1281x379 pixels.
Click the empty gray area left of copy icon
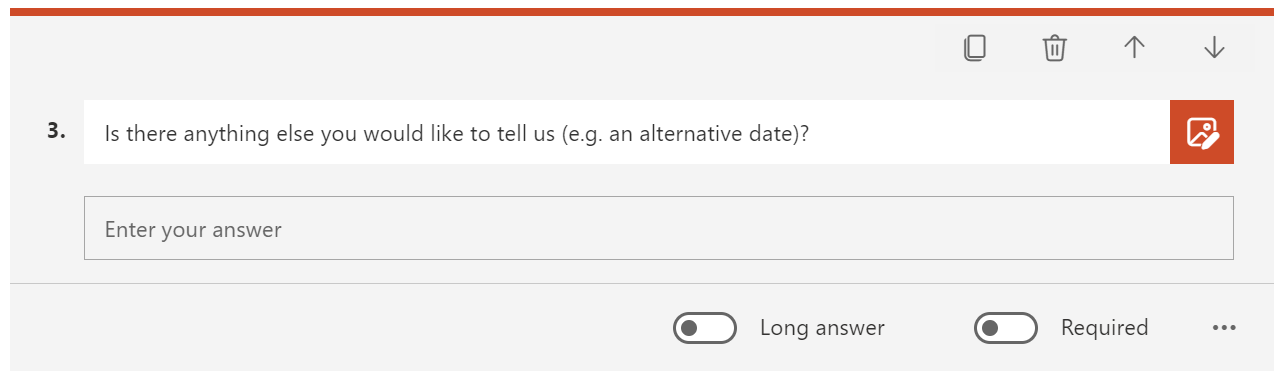pos(480,48)
